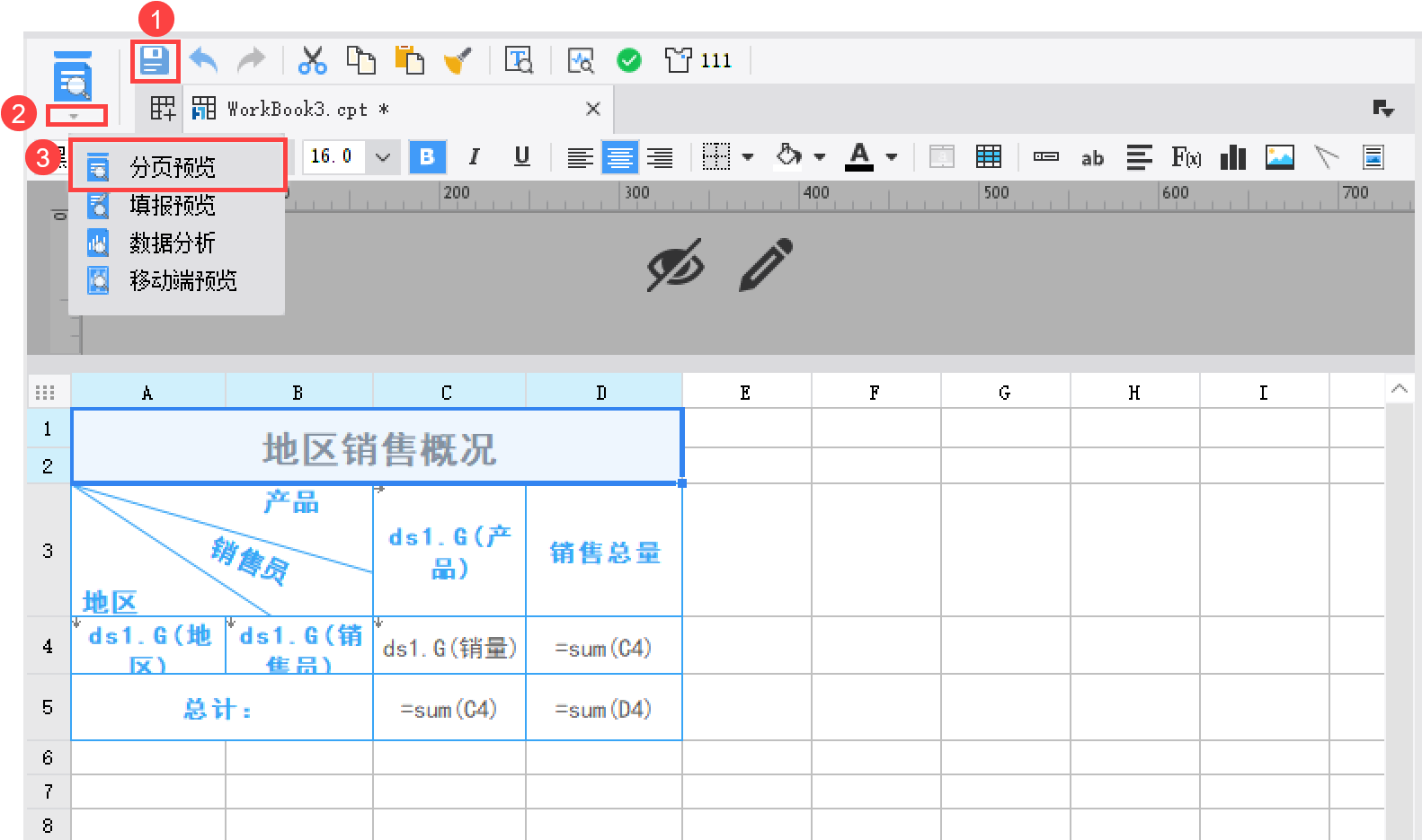Expand the fill color dropdown arrow
The width and height of the screenshot is (1422, 840).
tap(819, 157)
